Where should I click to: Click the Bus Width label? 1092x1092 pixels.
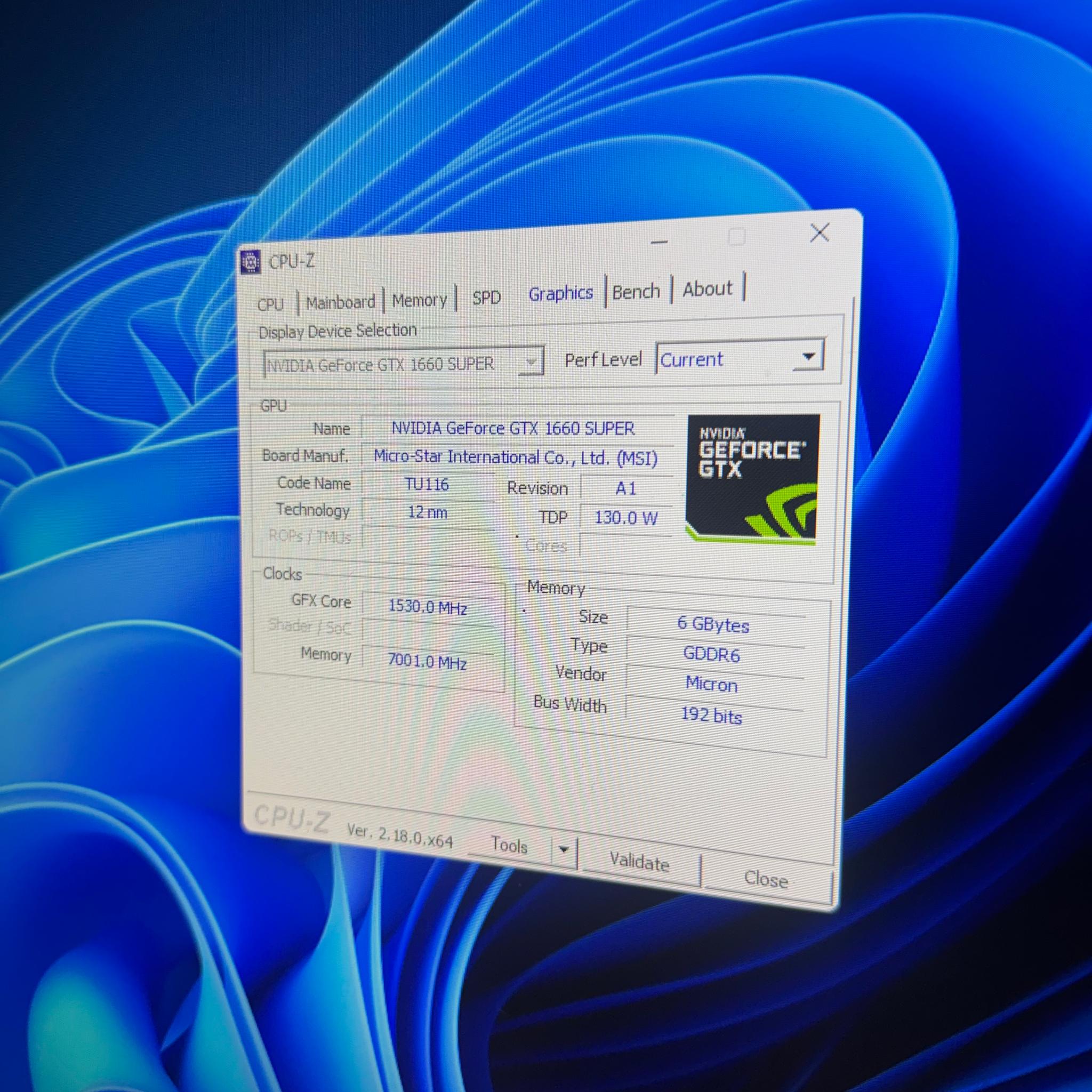570,704
